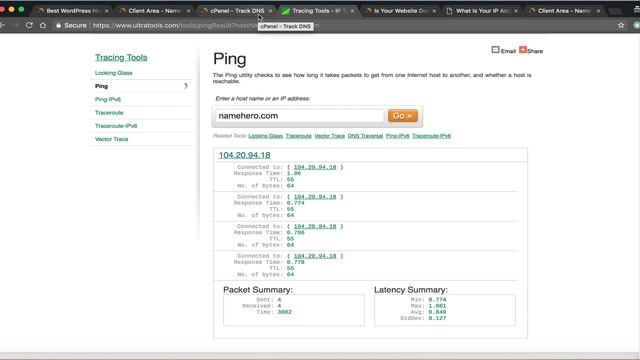Click the 104.20.94.18 result heading link
Screen dimensions: 640x360
(244, 155)
